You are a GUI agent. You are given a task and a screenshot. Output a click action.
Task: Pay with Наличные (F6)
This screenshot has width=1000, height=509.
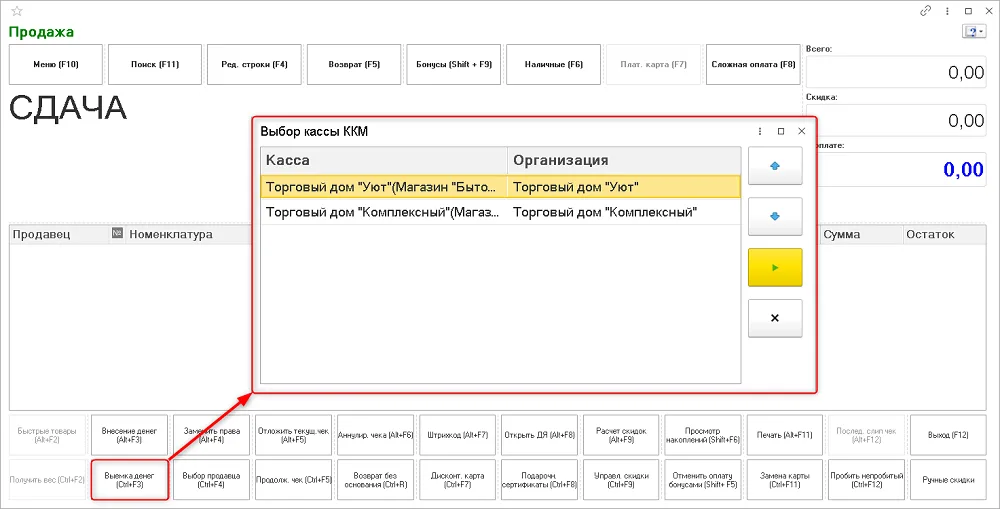[554, 64]
